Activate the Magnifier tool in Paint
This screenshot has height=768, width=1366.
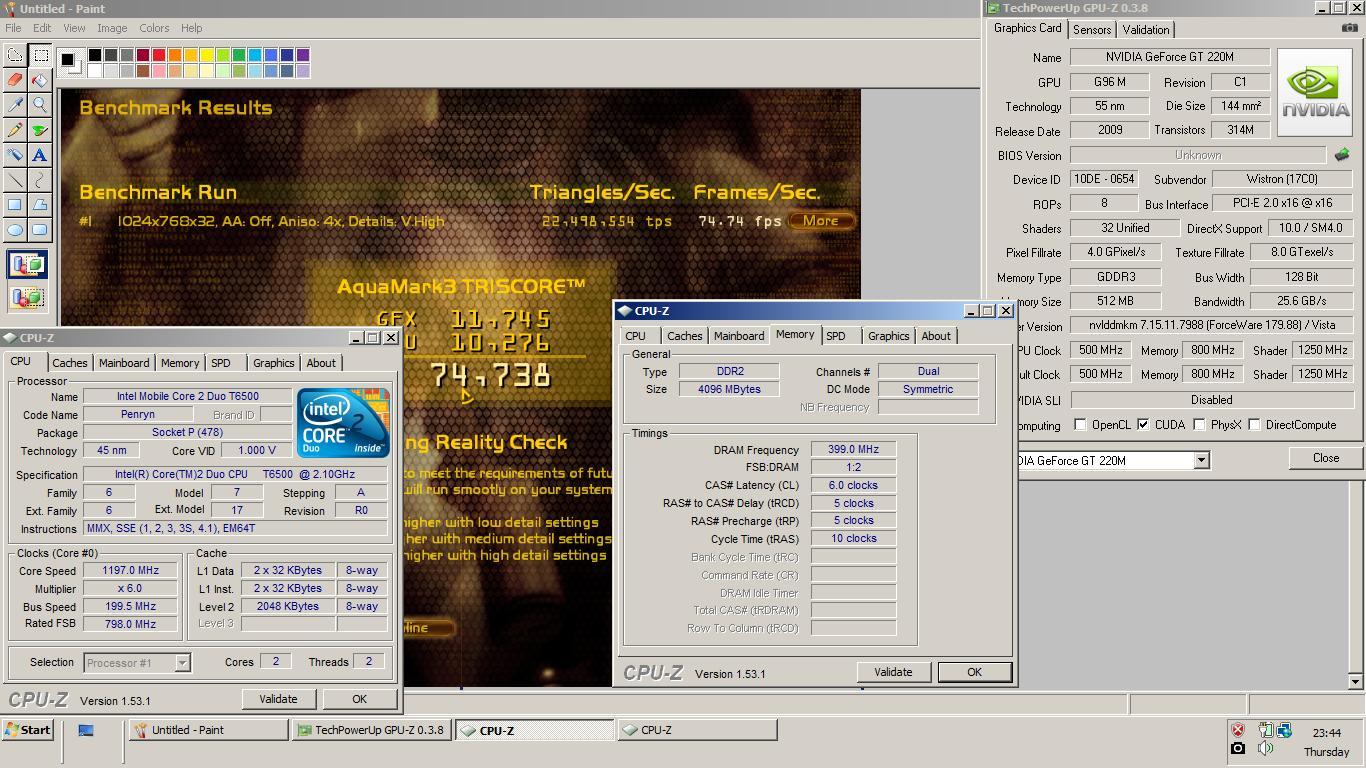40,105
